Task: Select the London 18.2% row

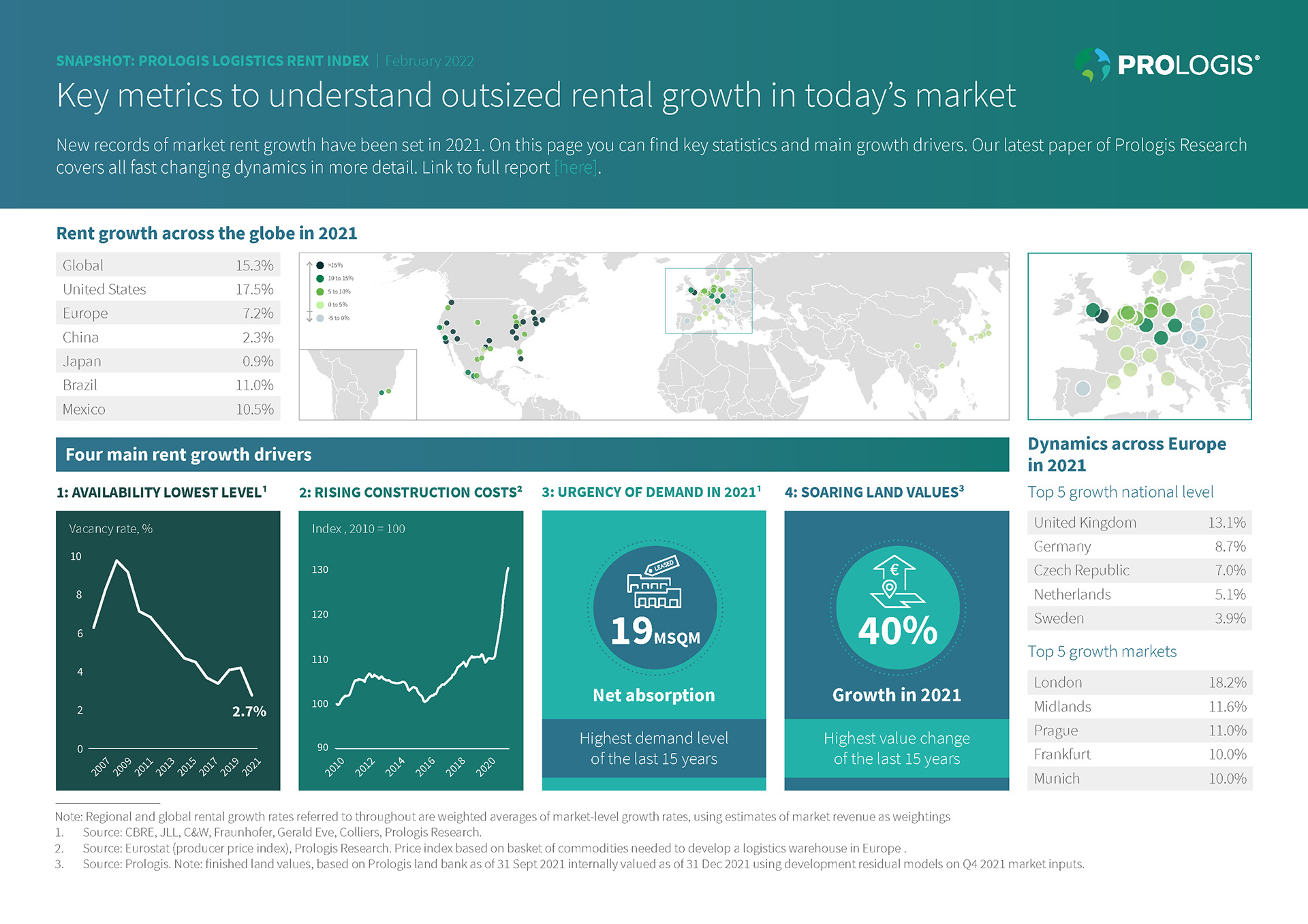Action: tap(1139, 682)
